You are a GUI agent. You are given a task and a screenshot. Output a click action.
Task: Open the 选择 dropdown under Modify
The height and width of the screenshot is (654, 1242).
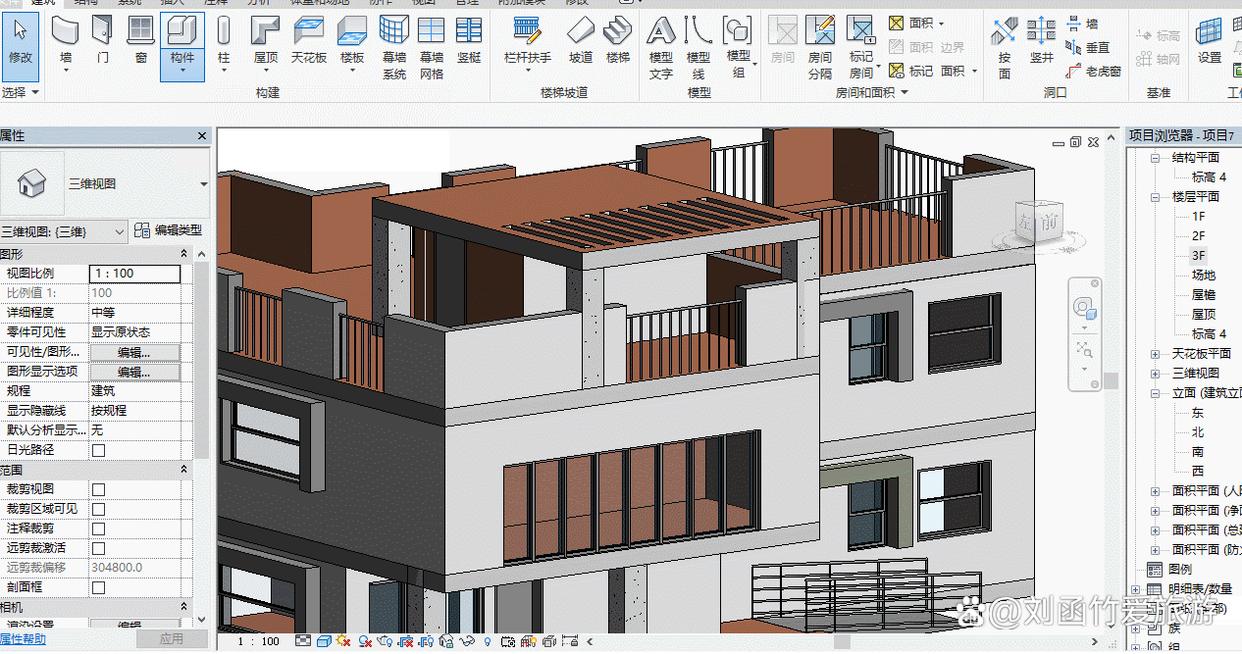tap(20, 92)
